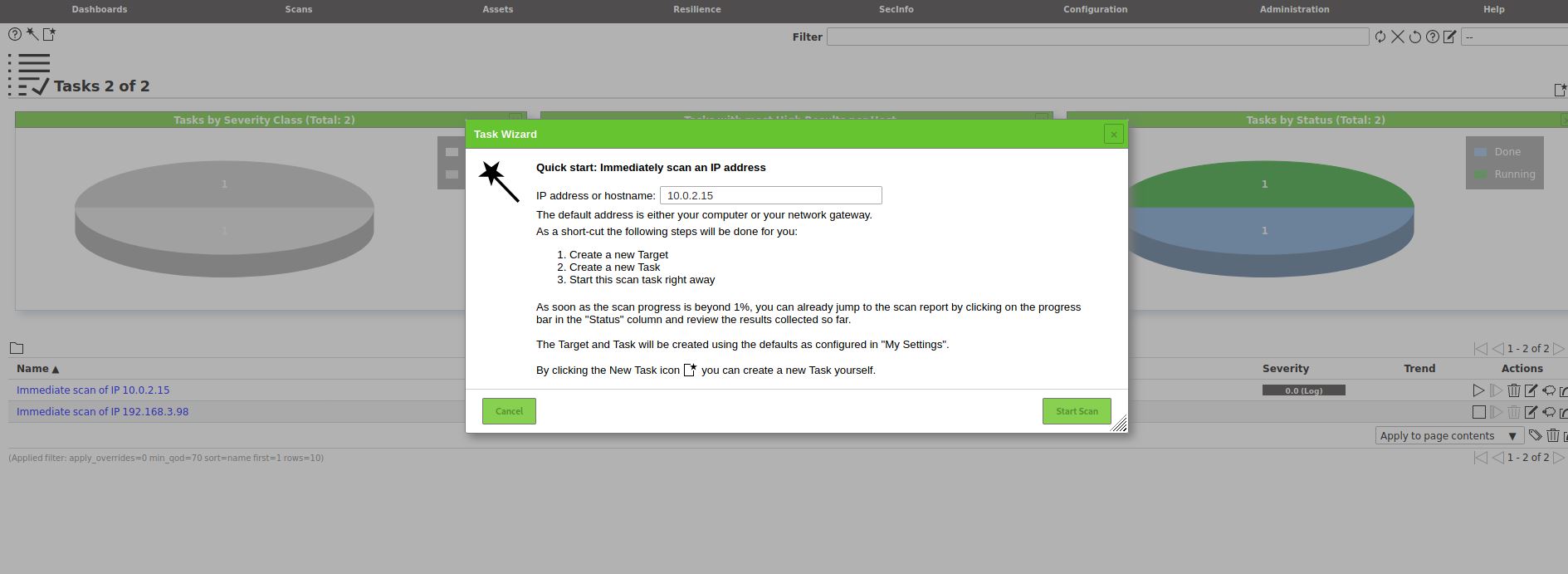Open the SecInfo menu
1568x574 pixels.
896,9
